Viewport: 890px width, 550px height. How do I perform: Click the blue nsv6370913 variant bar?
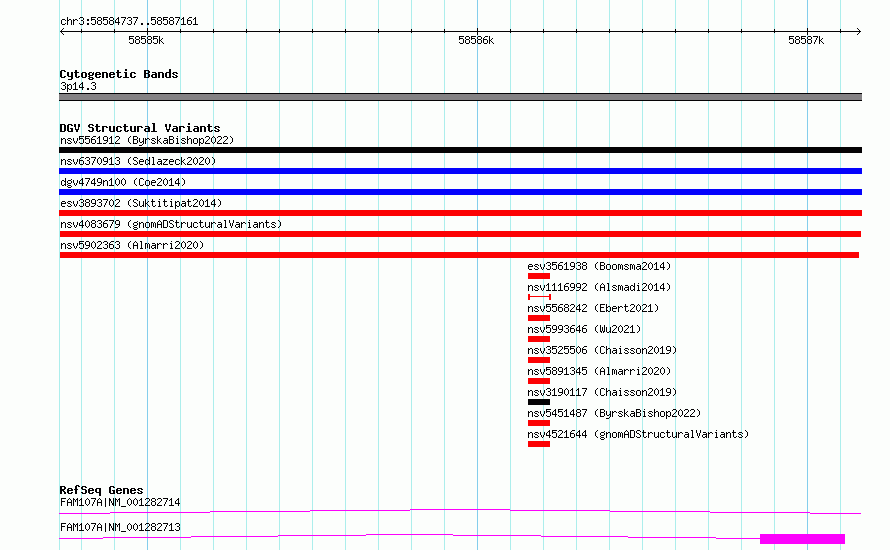(x=460, y=171)
